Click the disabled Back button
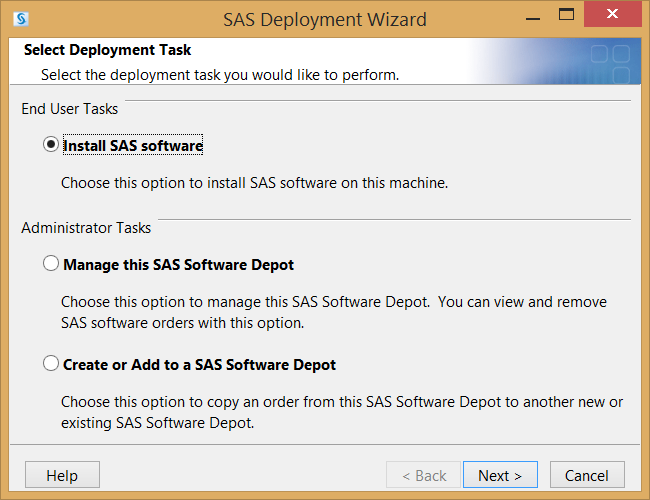The height and width of the screenshot is (500, 650). coord(424,475)
